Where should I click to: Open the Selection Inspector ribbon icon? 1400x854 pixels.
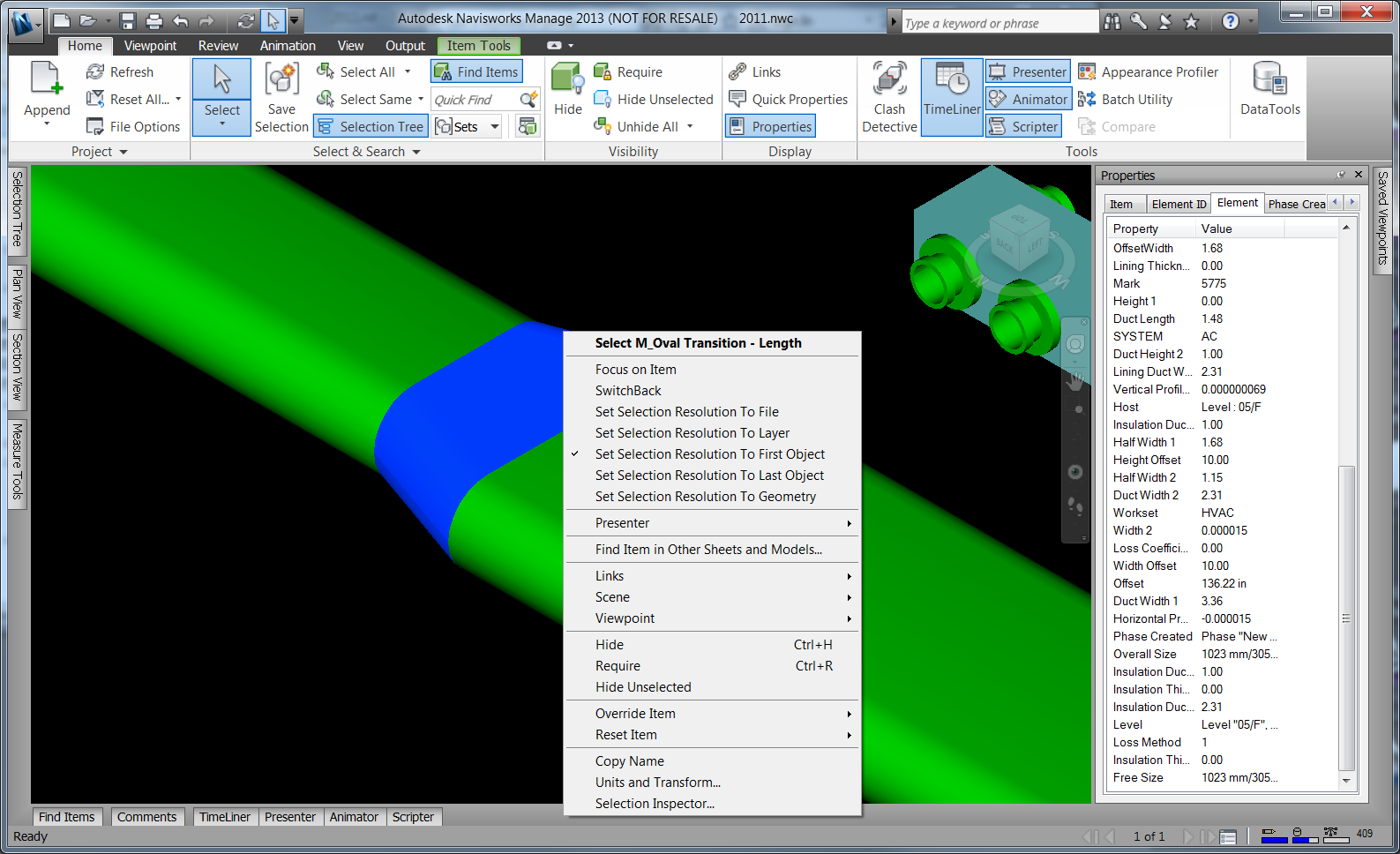click(528, 126)
